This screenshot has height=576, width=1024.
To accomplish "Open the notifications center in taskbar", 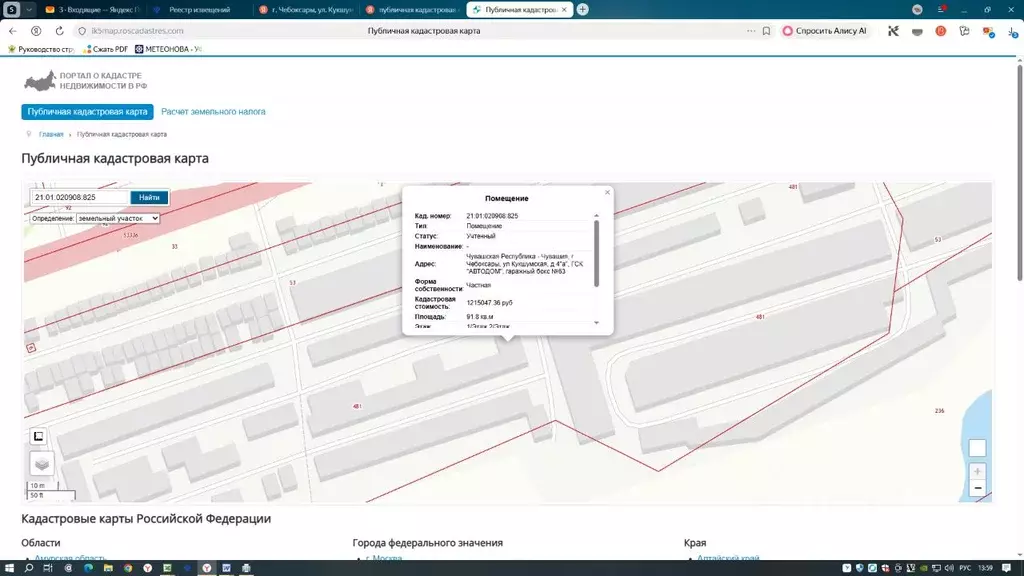I will click(1006, 568).
